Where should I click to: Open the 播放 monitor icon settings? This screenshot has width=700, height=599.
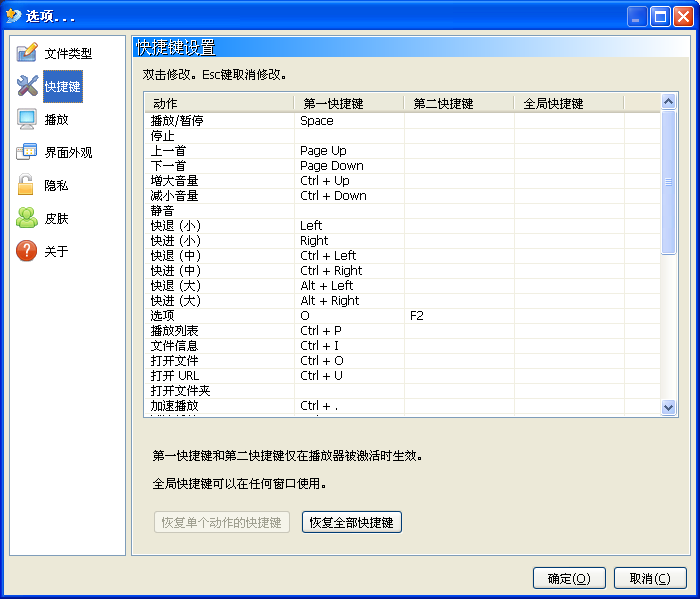27,119
